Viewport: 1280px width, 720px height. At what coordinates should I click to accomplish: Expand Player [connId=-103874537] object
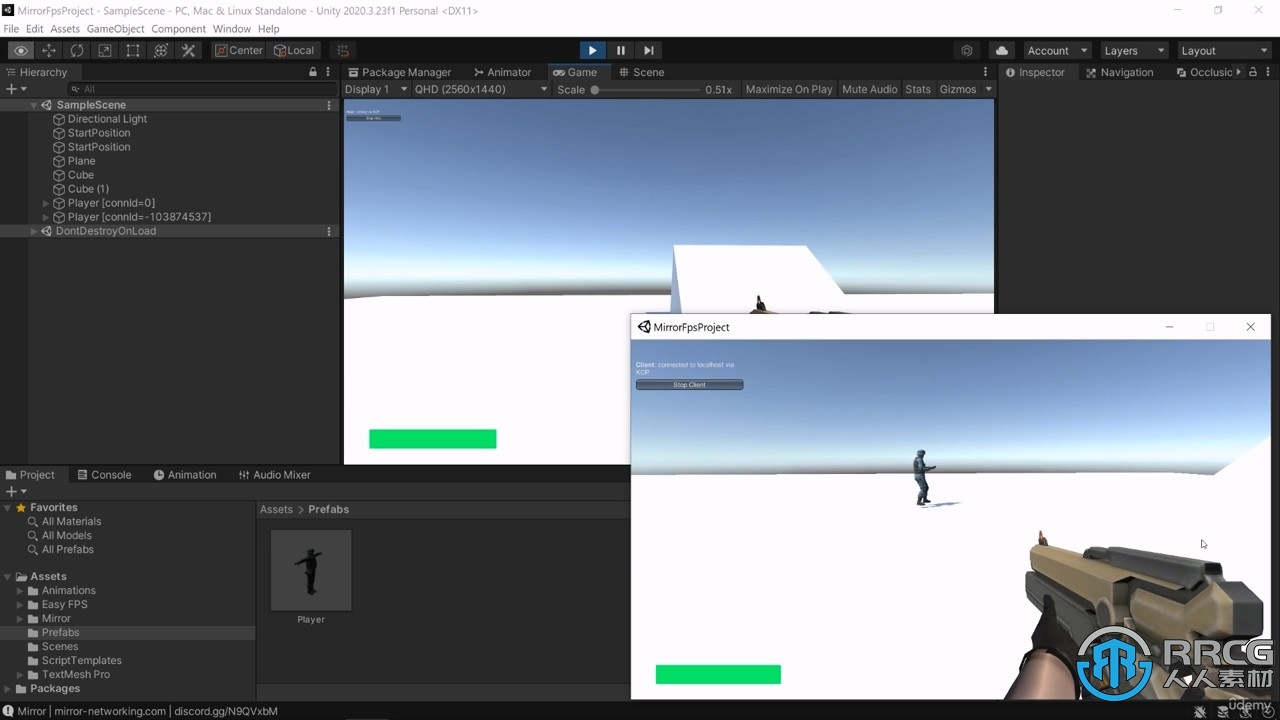pos(46,217)
